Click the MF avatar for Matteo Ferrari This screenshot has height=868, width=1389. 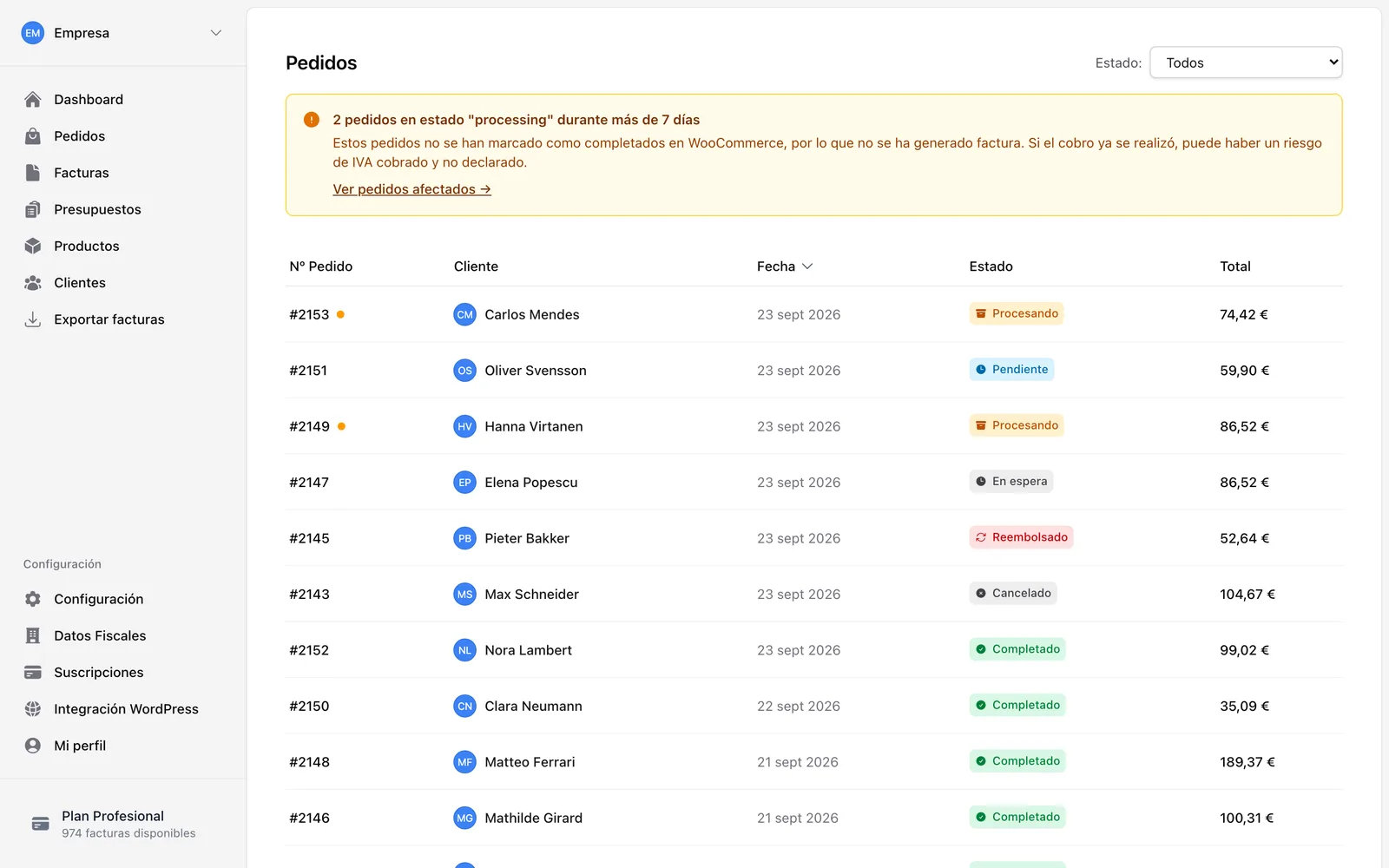(465, 762)
